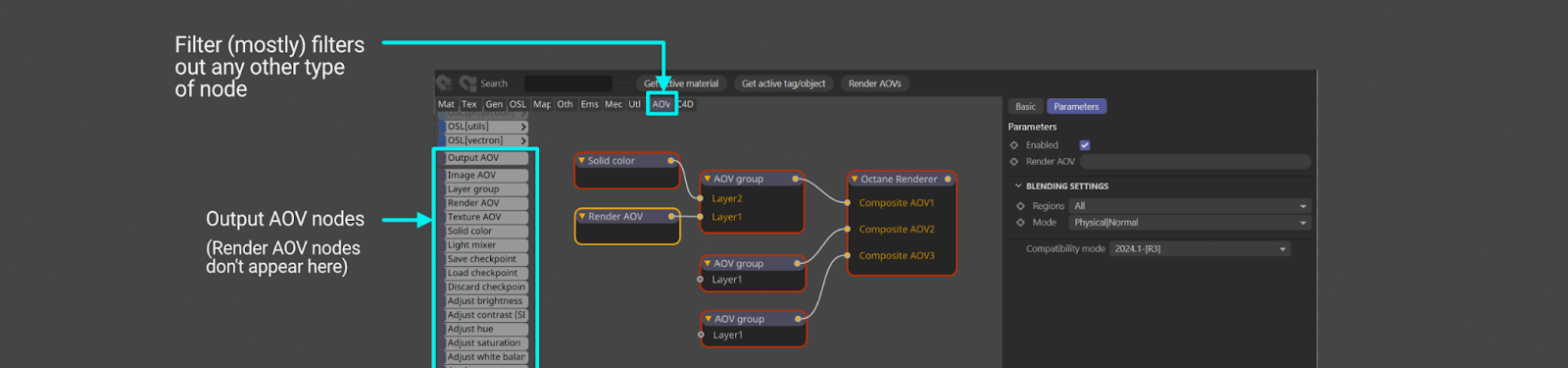Toggle the AOV node filter
This screenshot has height=368, width=1568.
(661, 104)
